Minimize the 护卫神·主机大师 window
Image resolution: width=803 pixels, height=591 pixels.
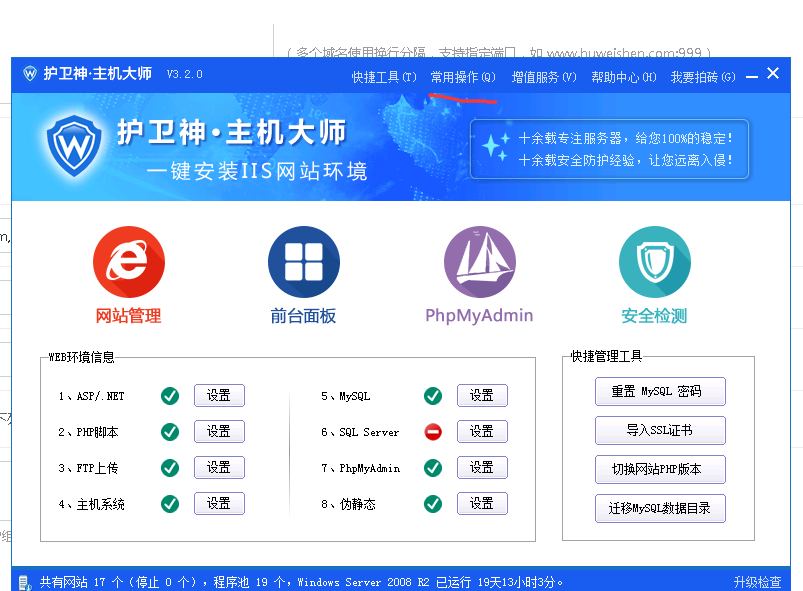click(x=752, y=77)
